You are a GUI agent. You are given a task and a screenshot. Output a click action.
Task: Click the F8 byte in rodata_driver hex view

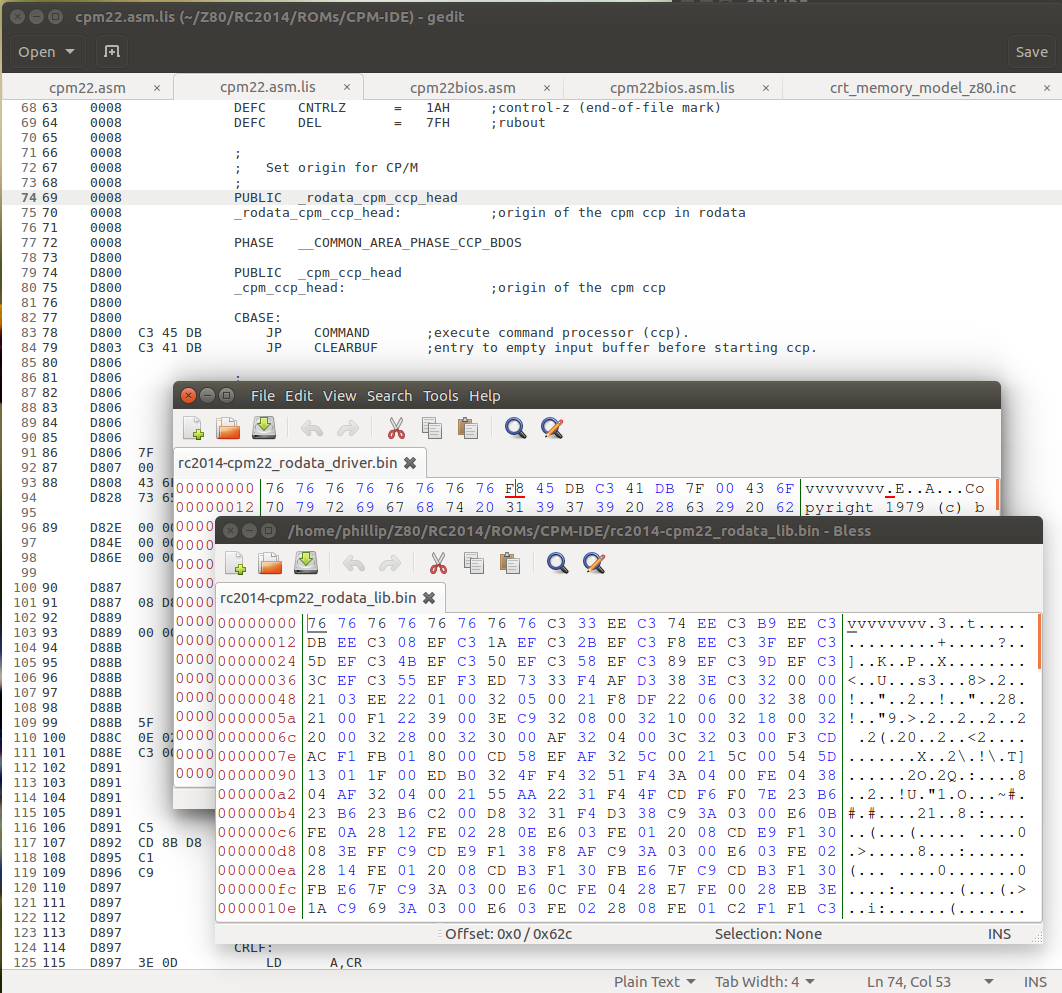515,488
